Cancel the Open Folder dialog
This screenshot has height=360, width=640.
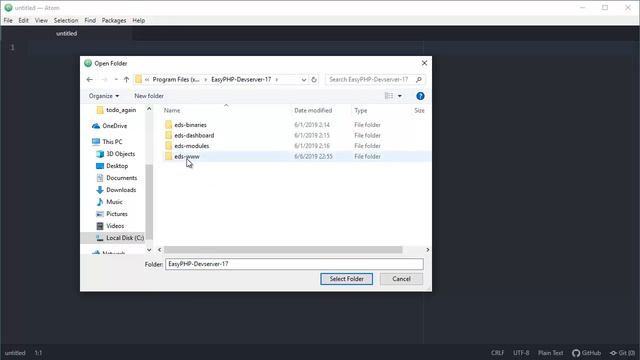[x=401, y=279]
